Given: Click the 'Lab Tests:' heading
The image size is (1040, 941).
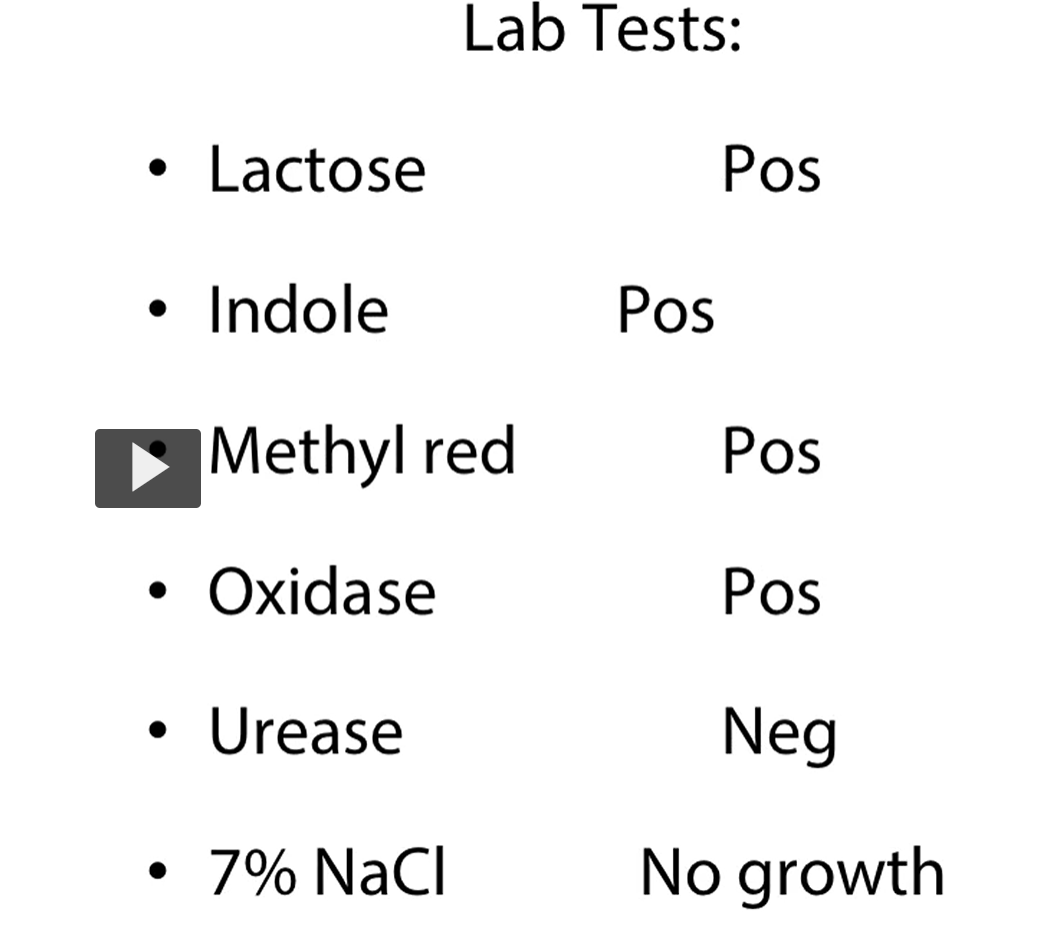Looking at the screenshot, I should click(602, 29).
